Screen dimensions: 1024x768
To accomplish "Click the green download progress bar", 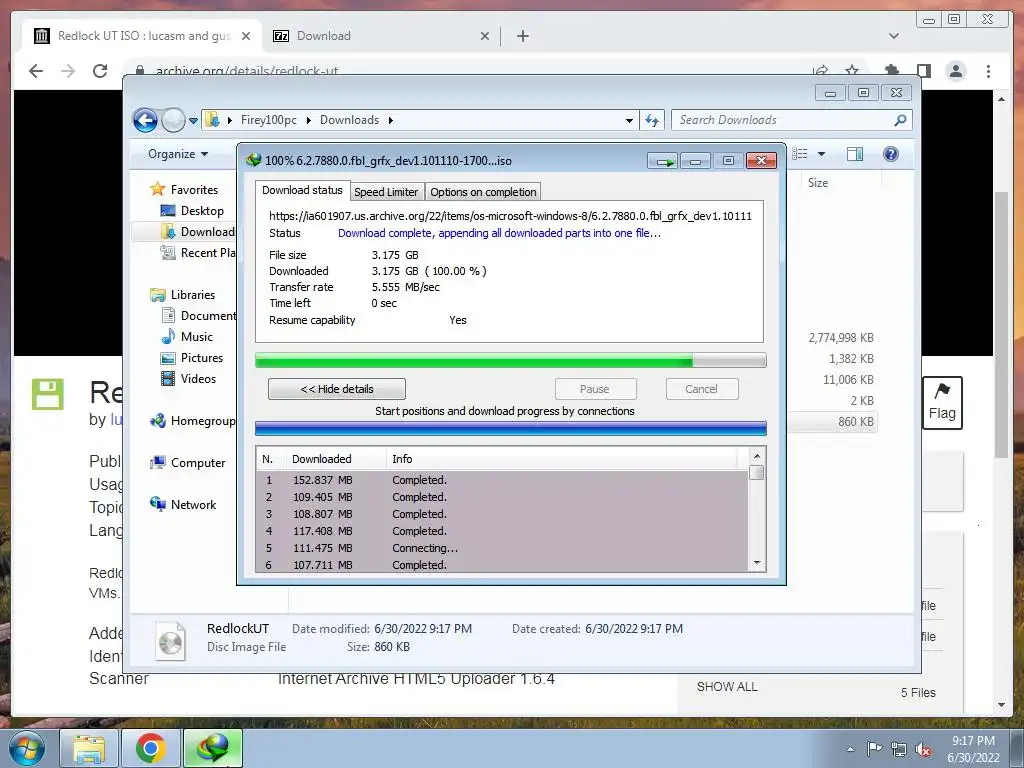I will tap(511, 360).
